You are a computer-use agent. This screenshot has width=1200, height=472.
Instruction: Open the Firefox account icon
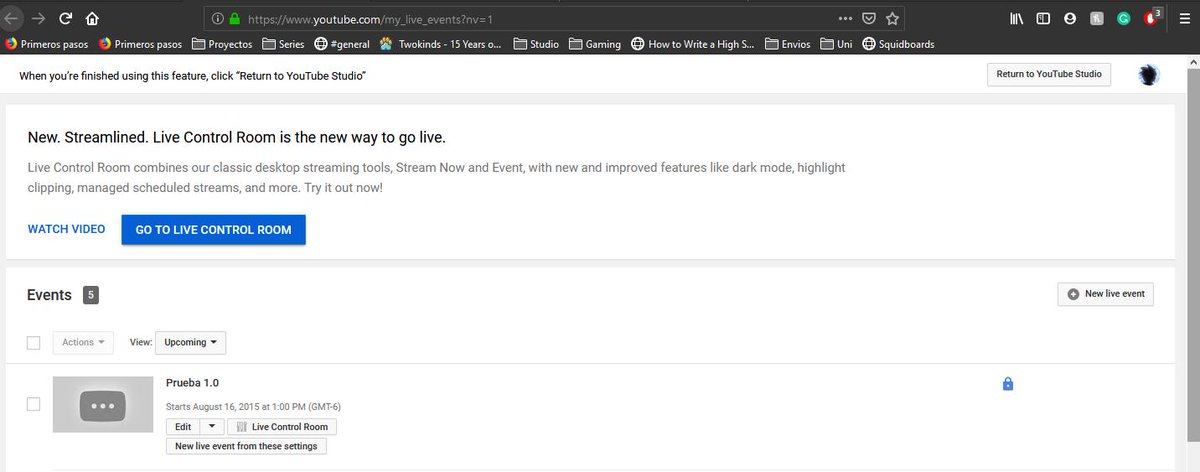click(x=1070, y=18)
